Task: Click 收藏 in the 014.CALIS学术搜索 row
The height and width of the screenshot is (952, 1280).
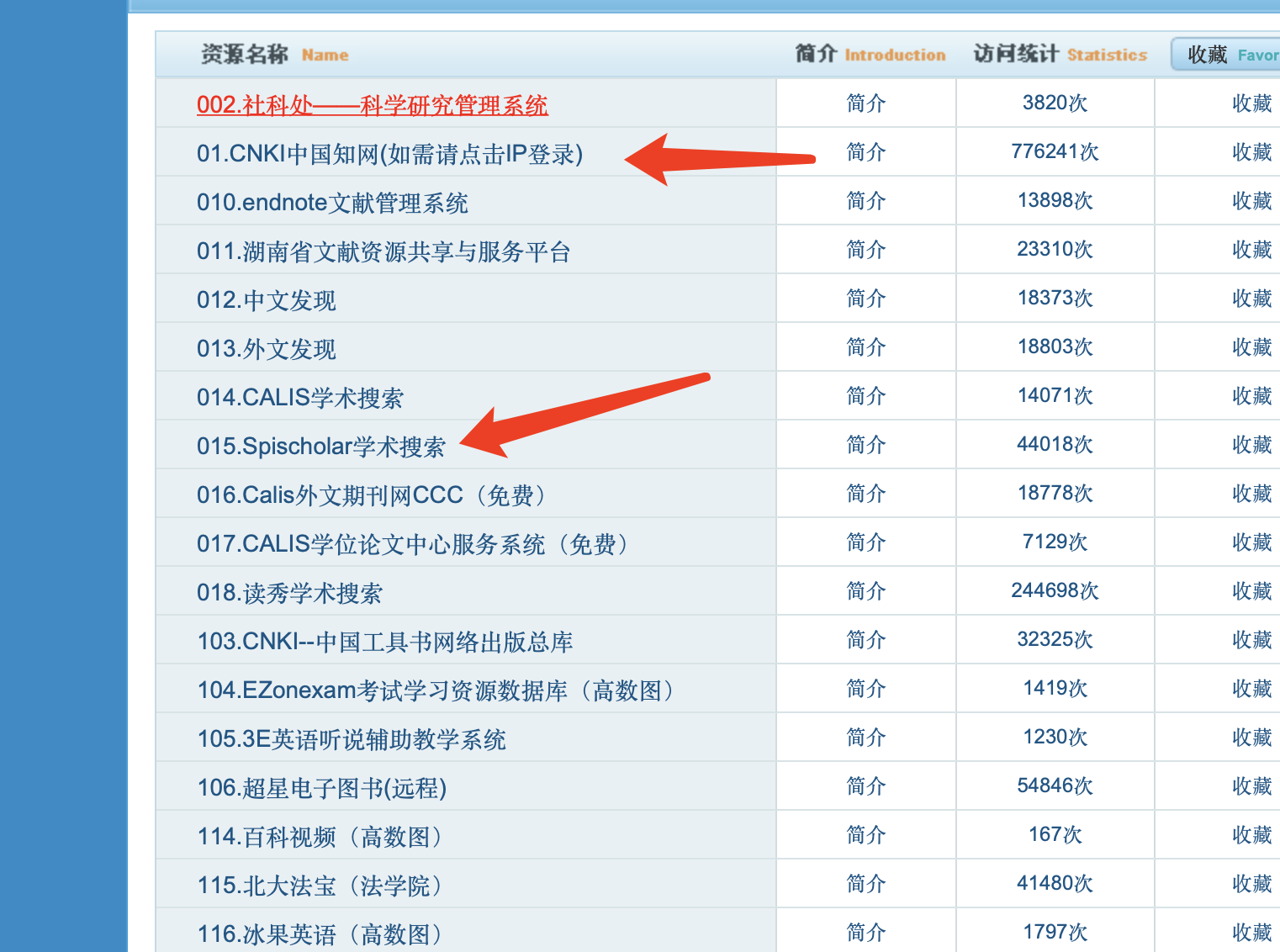Action: [x=1252, y=396]
